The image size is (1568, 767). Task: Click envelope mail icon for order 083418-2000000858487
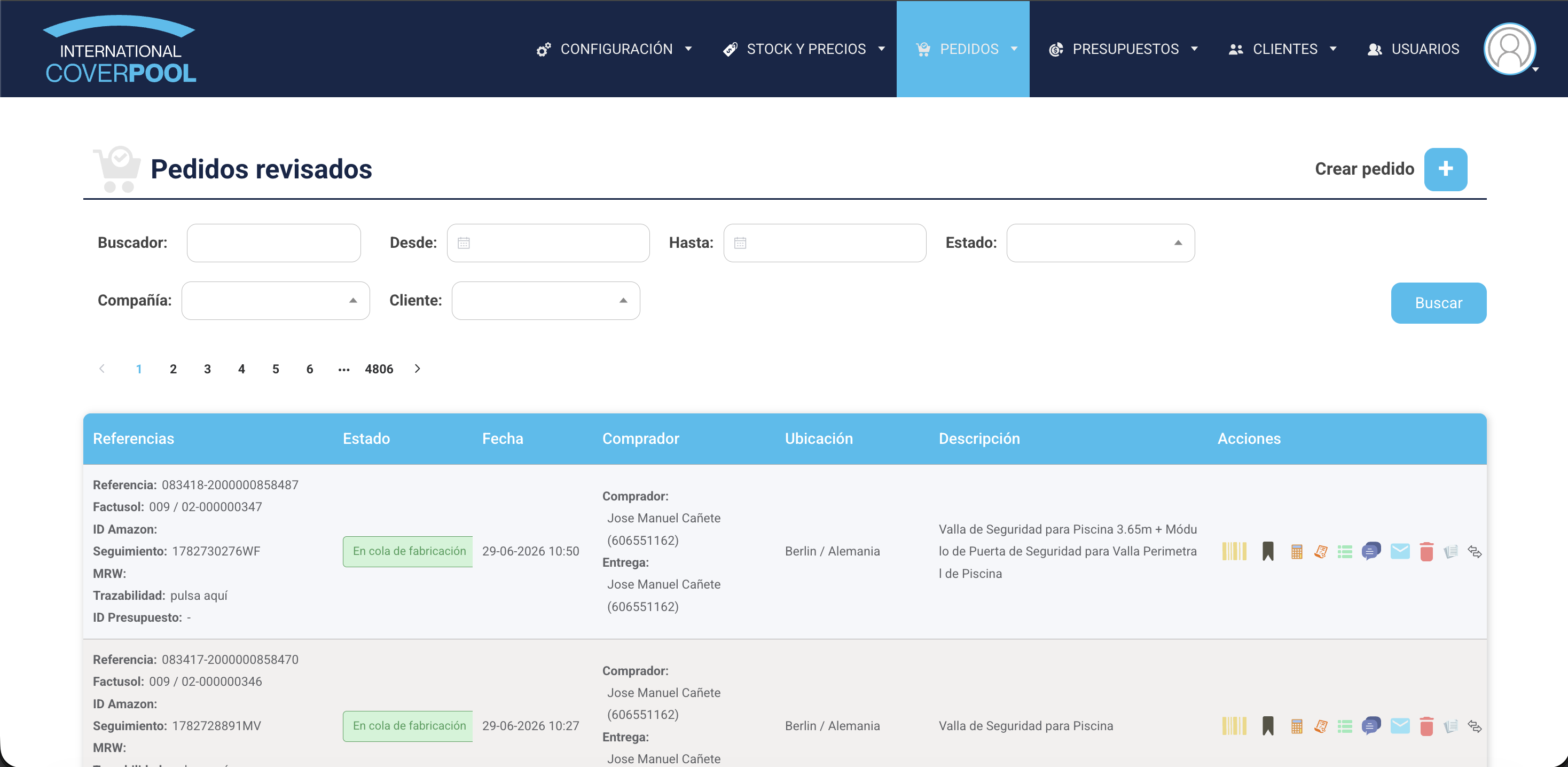[x=1400, y=552]
